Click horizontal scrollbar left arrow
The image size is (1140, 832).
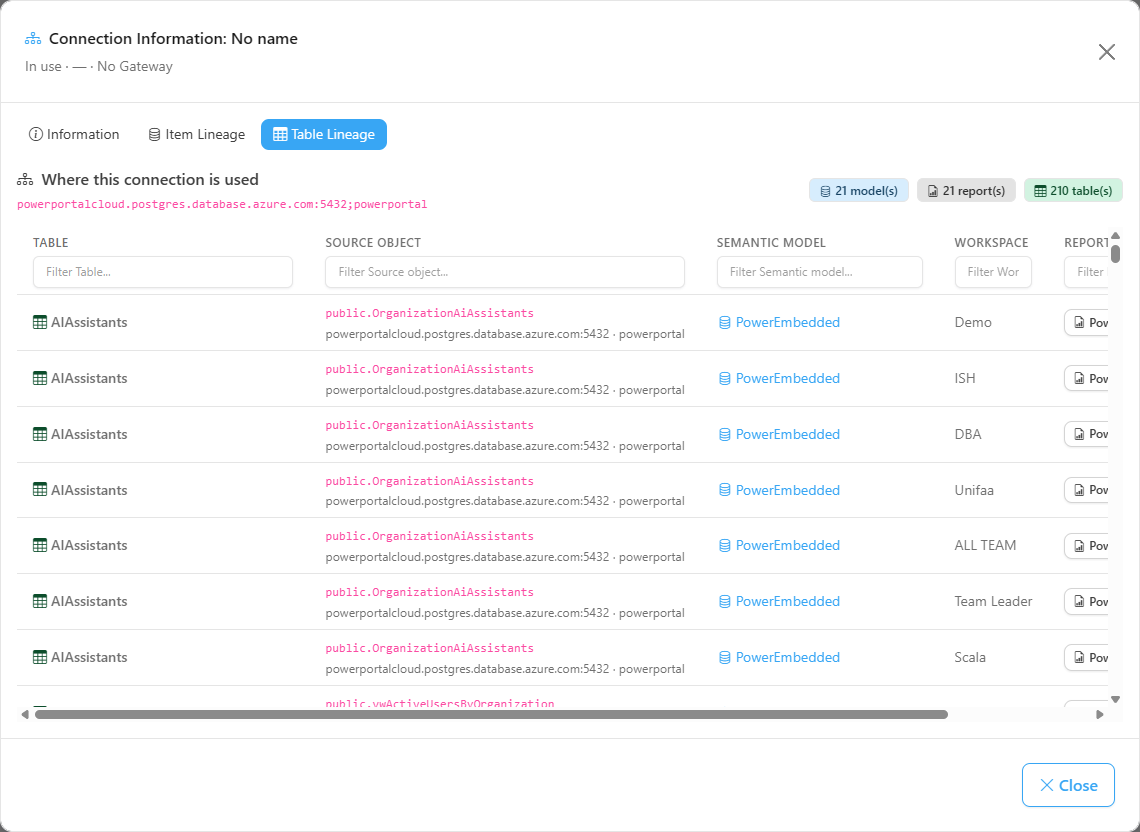point(25,715)
